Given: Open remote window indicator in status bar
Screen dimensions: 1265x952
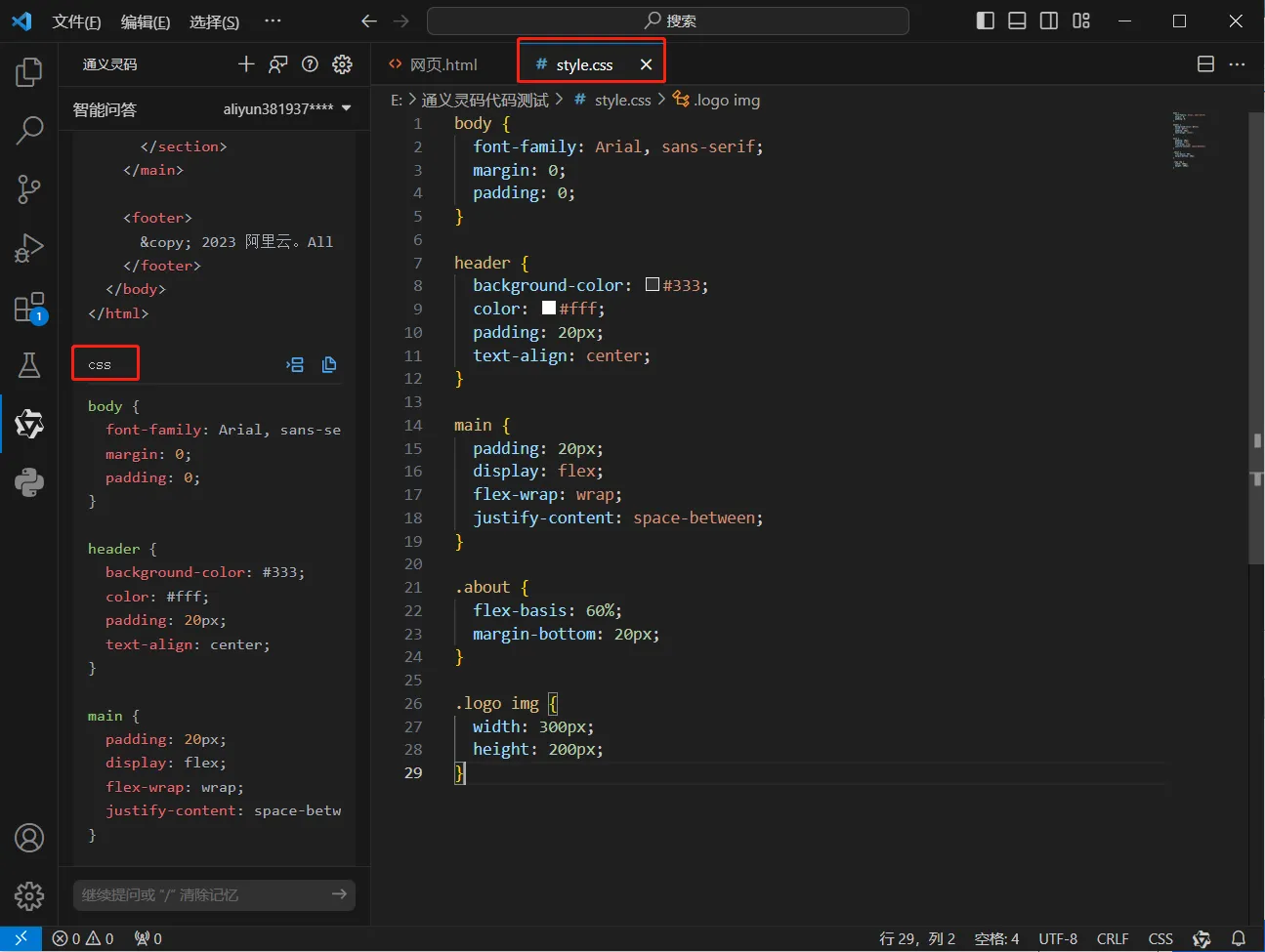Looking at the screenshot, I should pos(21,938).
